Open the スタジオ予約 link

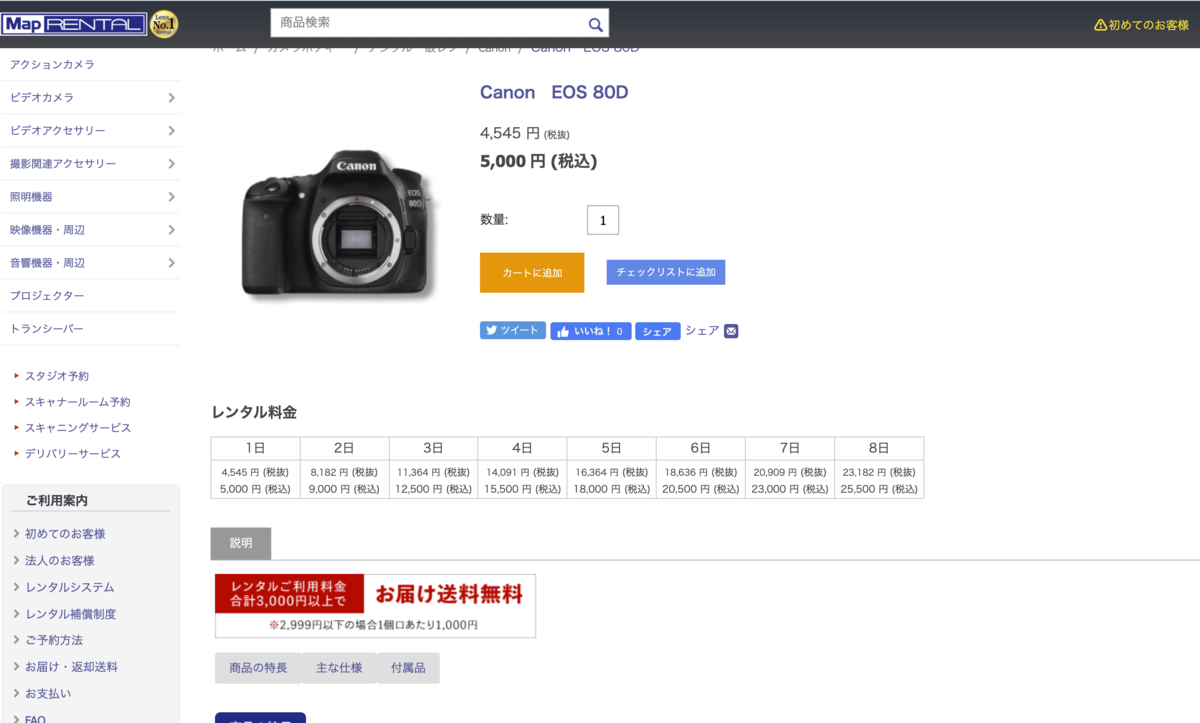(x=57, y=376)
